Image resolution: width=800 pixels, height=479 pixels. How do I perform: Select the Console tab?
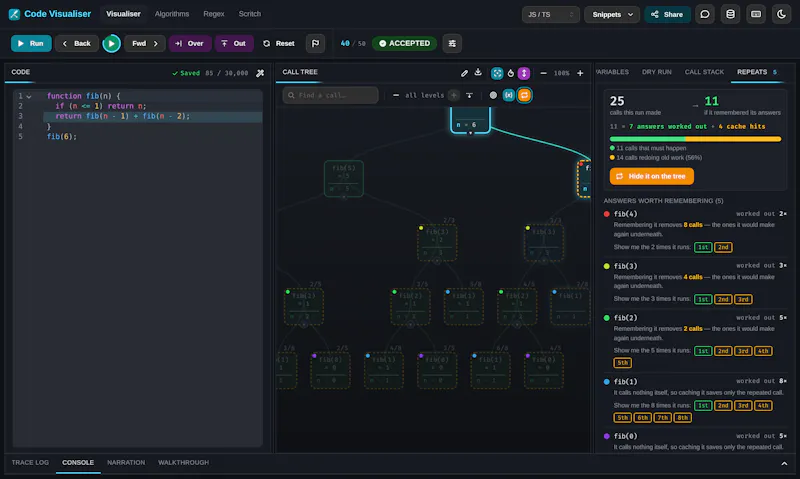click(78, 463)
